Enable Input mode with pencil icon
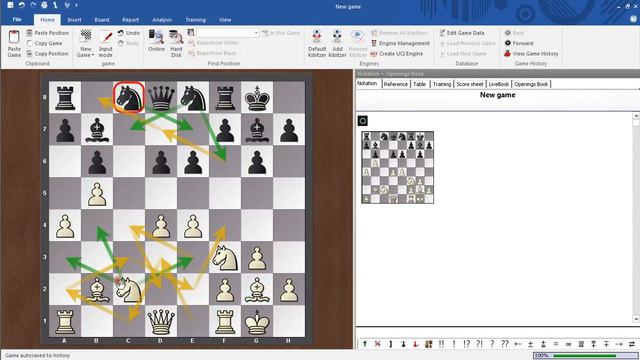 pyautogui.click(x=105, y=44)
